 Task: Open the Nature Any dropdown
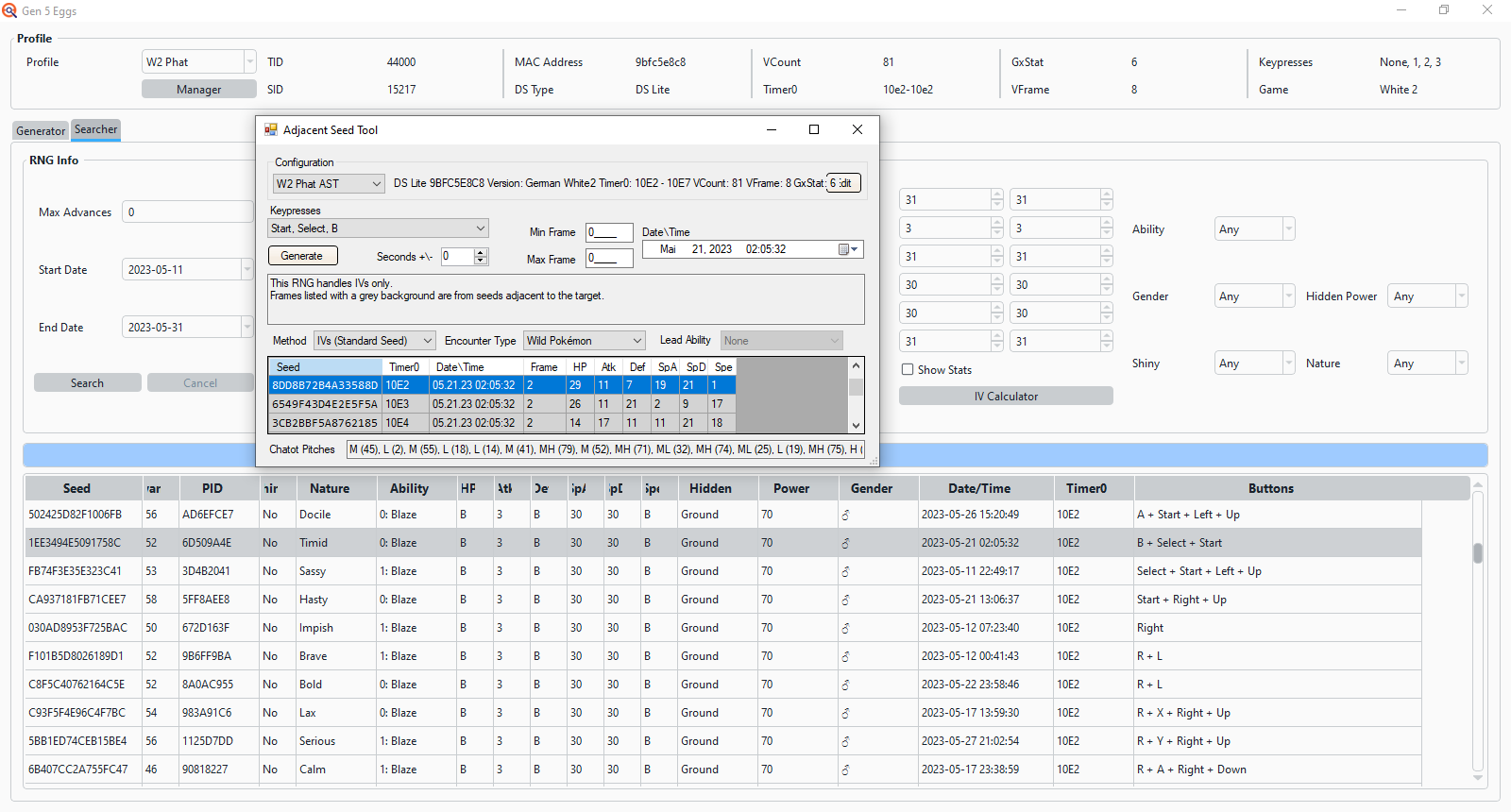1430,364
